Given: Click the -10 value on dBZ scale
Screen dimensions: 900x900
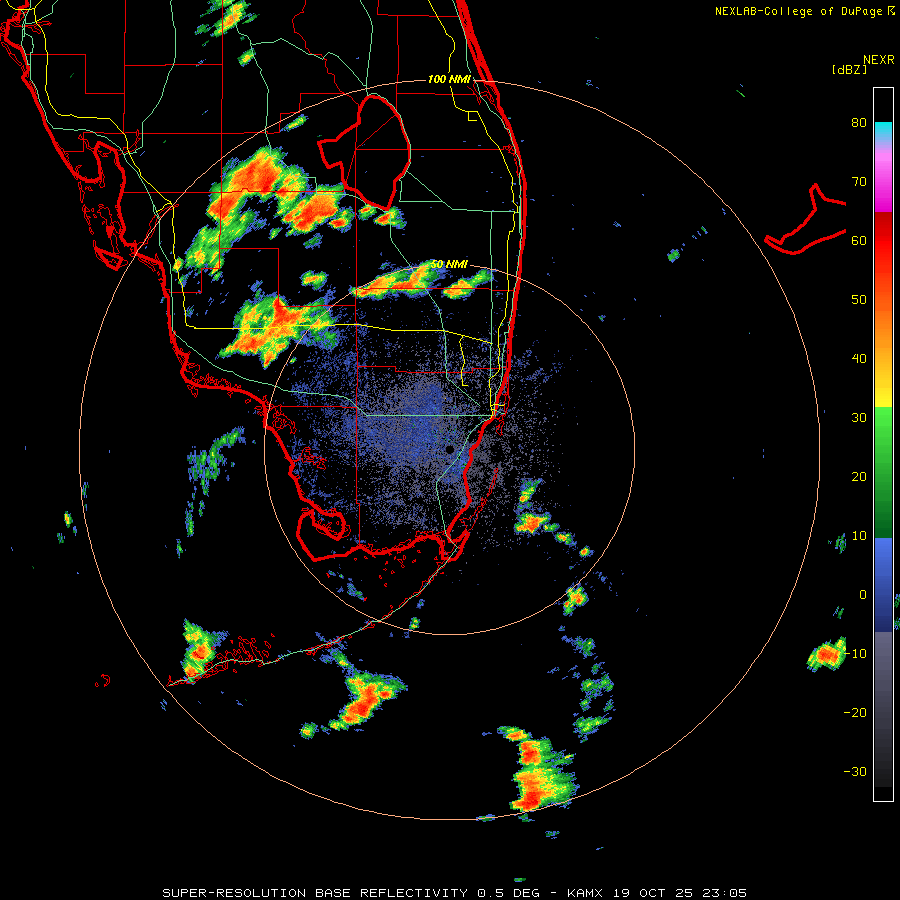Looking at the screenshot, I should [x=855, y=653].
